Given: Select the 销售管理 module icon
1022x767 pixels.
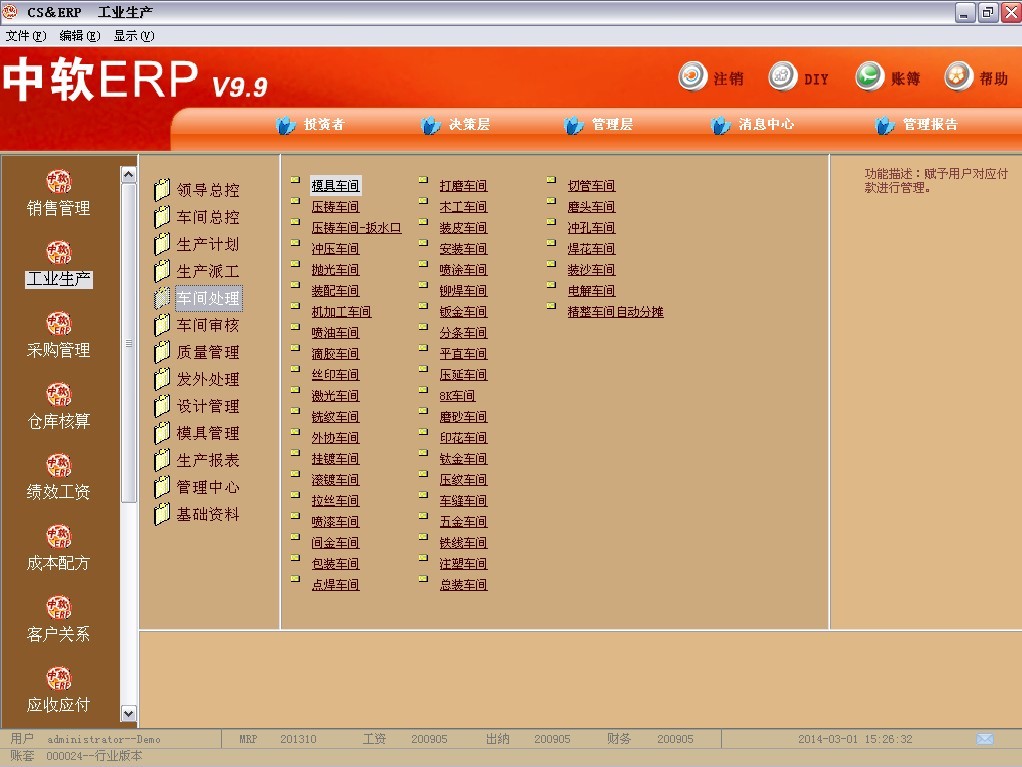Looking at the screenshot, I should (x=59, y=183).
